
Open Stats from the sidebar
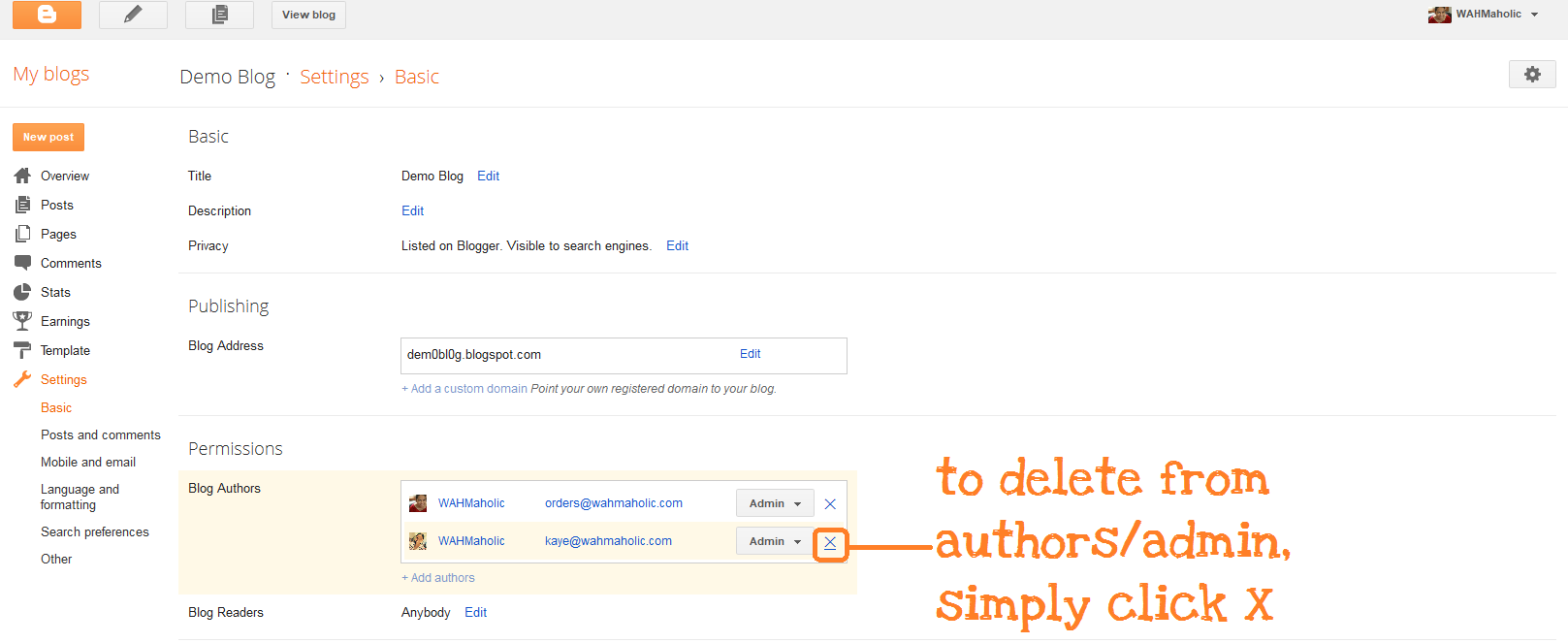point(55,292)
